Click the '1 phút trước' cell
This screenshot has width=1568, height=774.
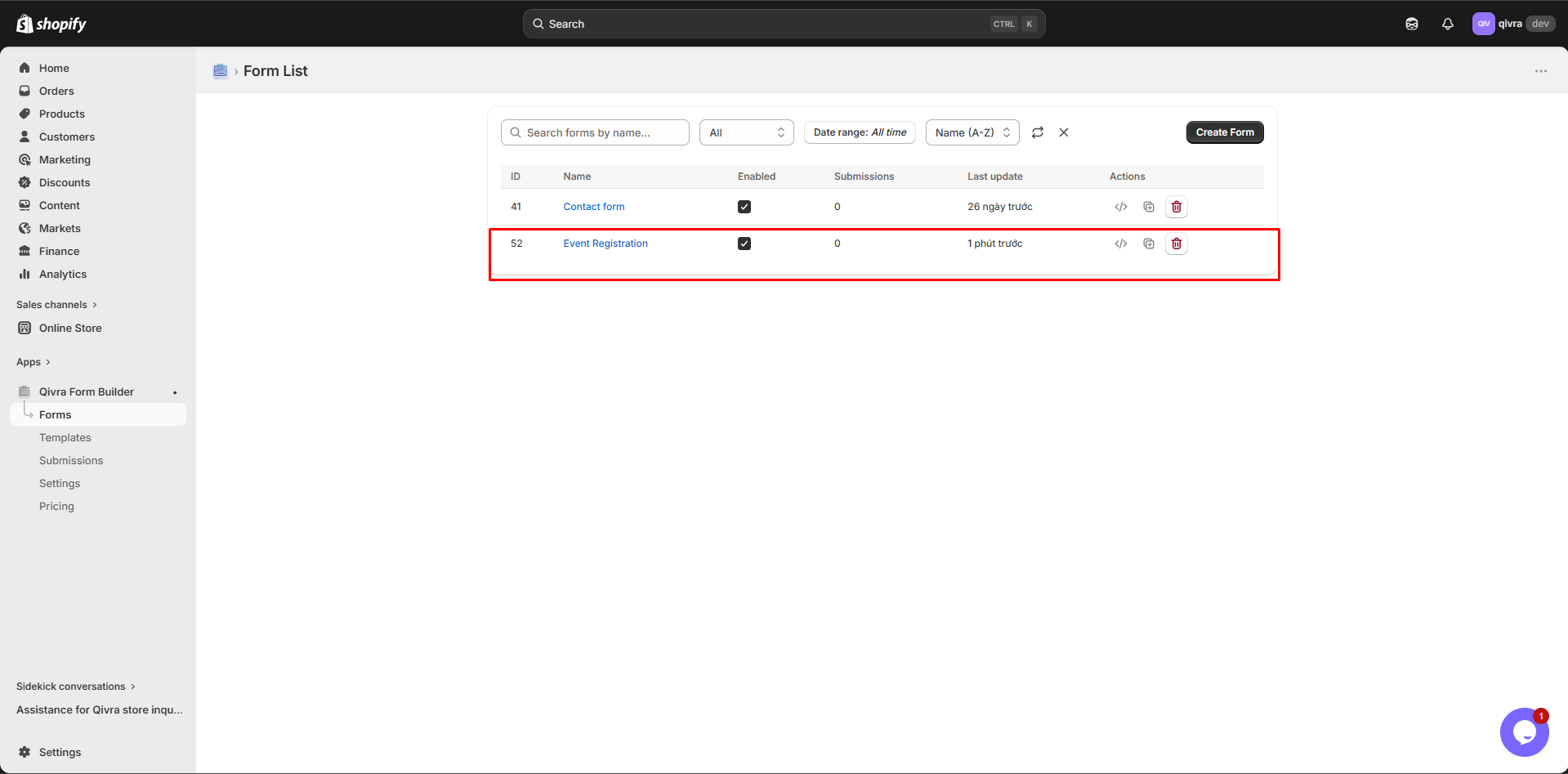[995, 244]
